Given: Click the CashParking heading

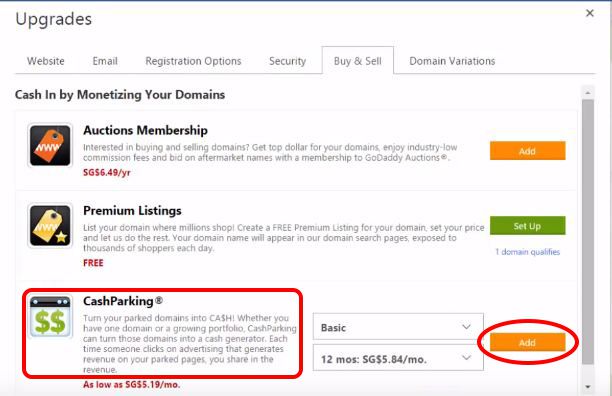Looking at the screenshot, I should [x=123, y=301].
